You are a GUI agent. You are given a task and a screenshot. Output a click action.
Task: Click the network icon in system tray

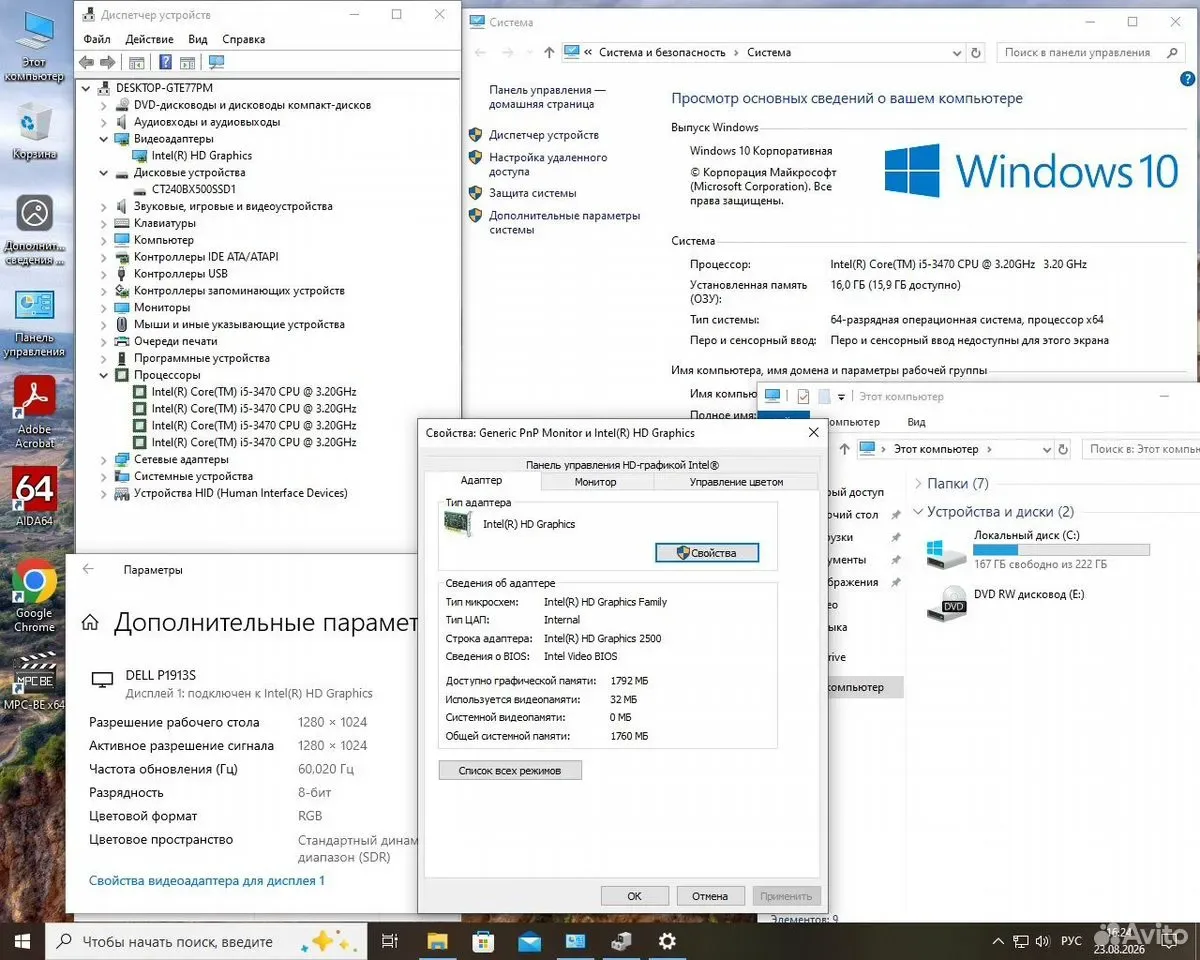coord(1021,941)
